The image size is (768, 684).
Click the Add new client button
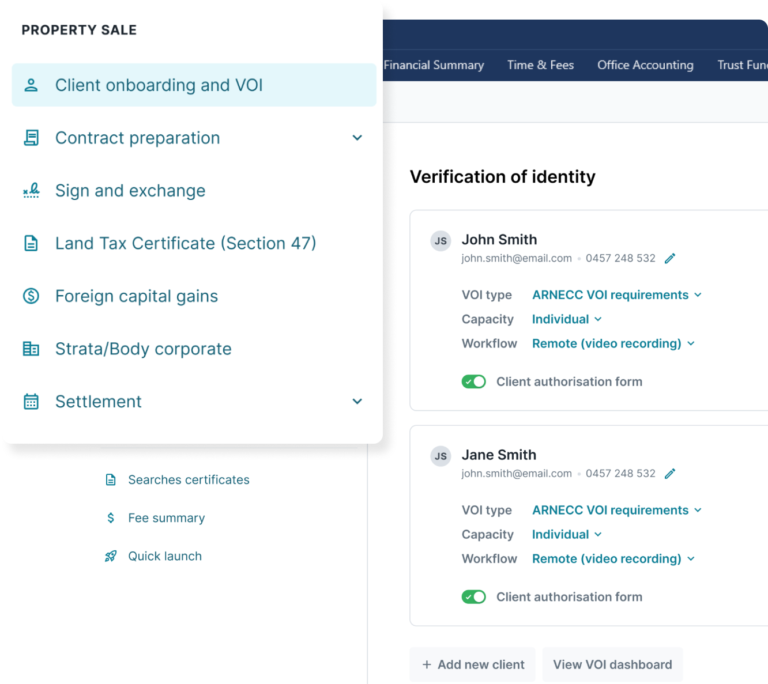(472, 665)
